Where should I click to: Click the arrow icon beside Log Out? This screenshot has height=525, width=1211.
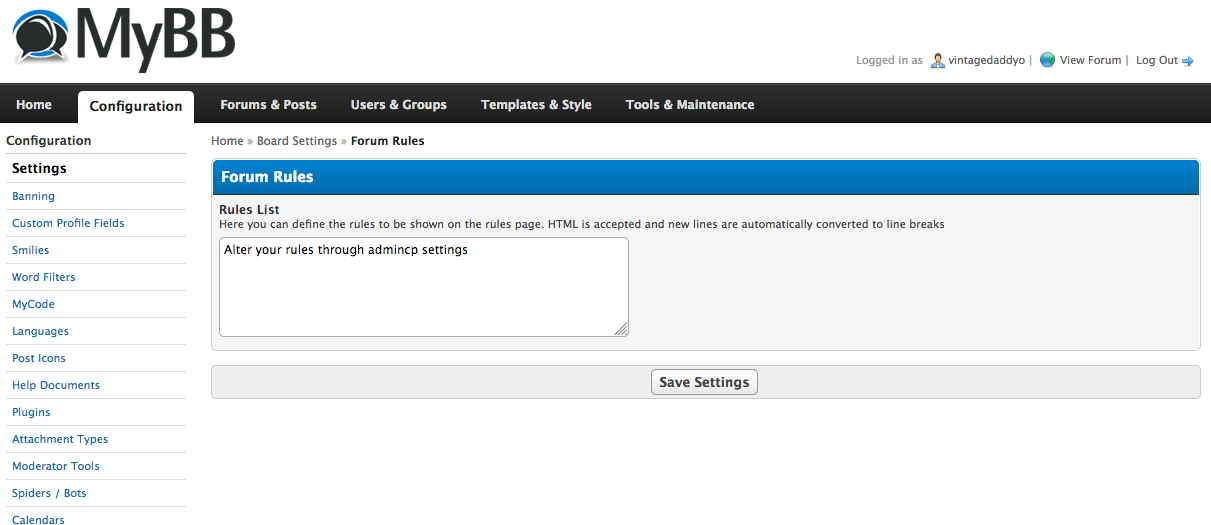[x=1188, y=61]
